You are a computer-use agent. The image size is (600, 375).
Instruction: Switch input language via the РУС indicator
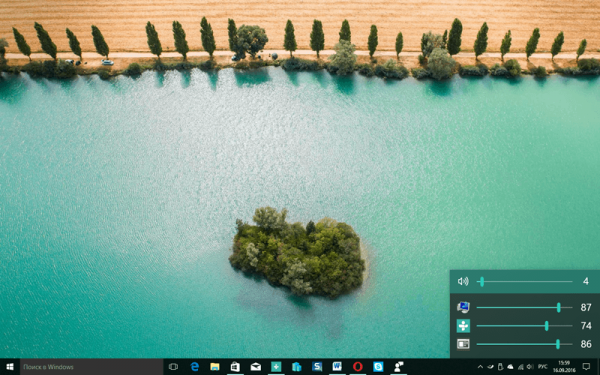pyautogui.click(x=543, y=367)
